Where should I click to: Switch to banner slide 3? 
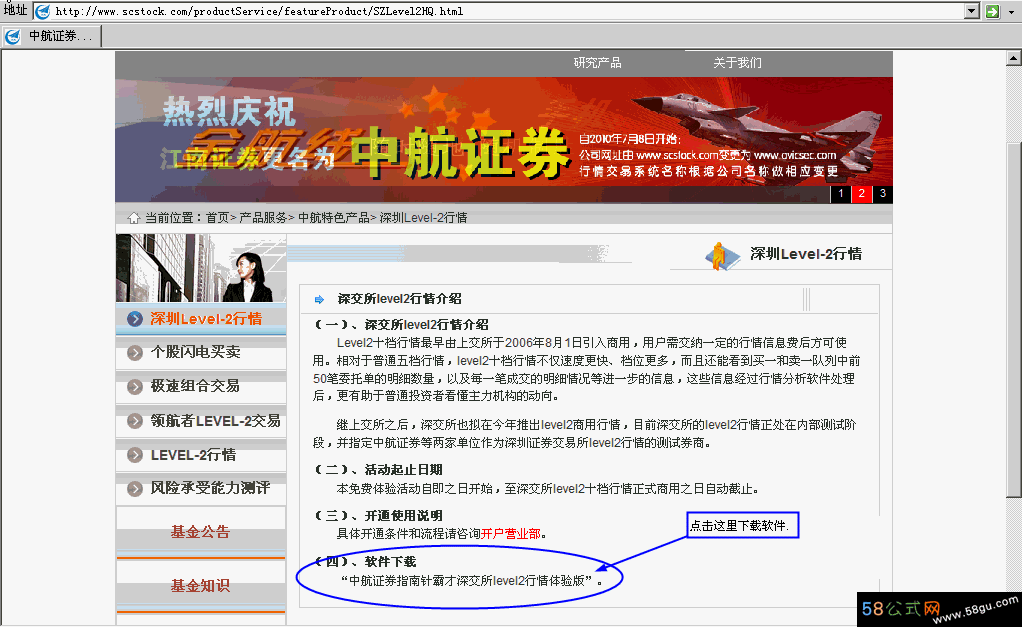(883, 194)
